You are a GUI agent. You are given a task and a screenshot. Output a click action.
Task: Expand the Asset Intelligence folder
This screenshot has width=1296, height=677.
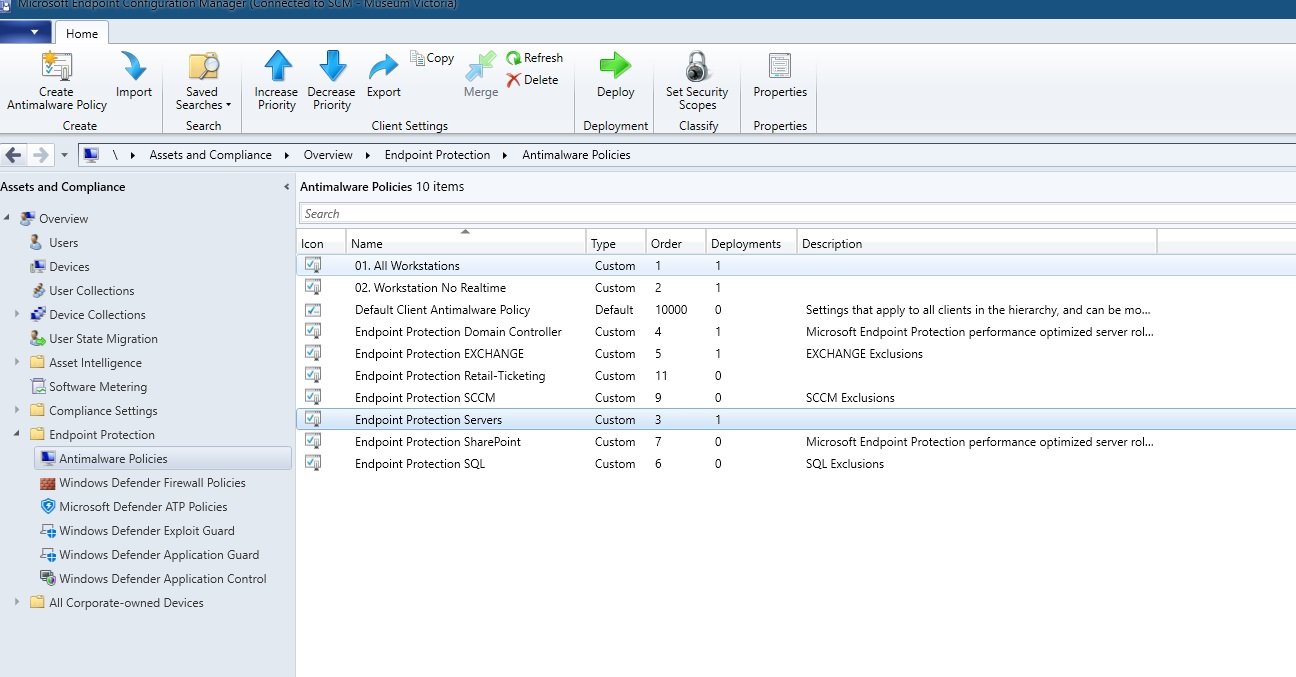click(17, 363)
